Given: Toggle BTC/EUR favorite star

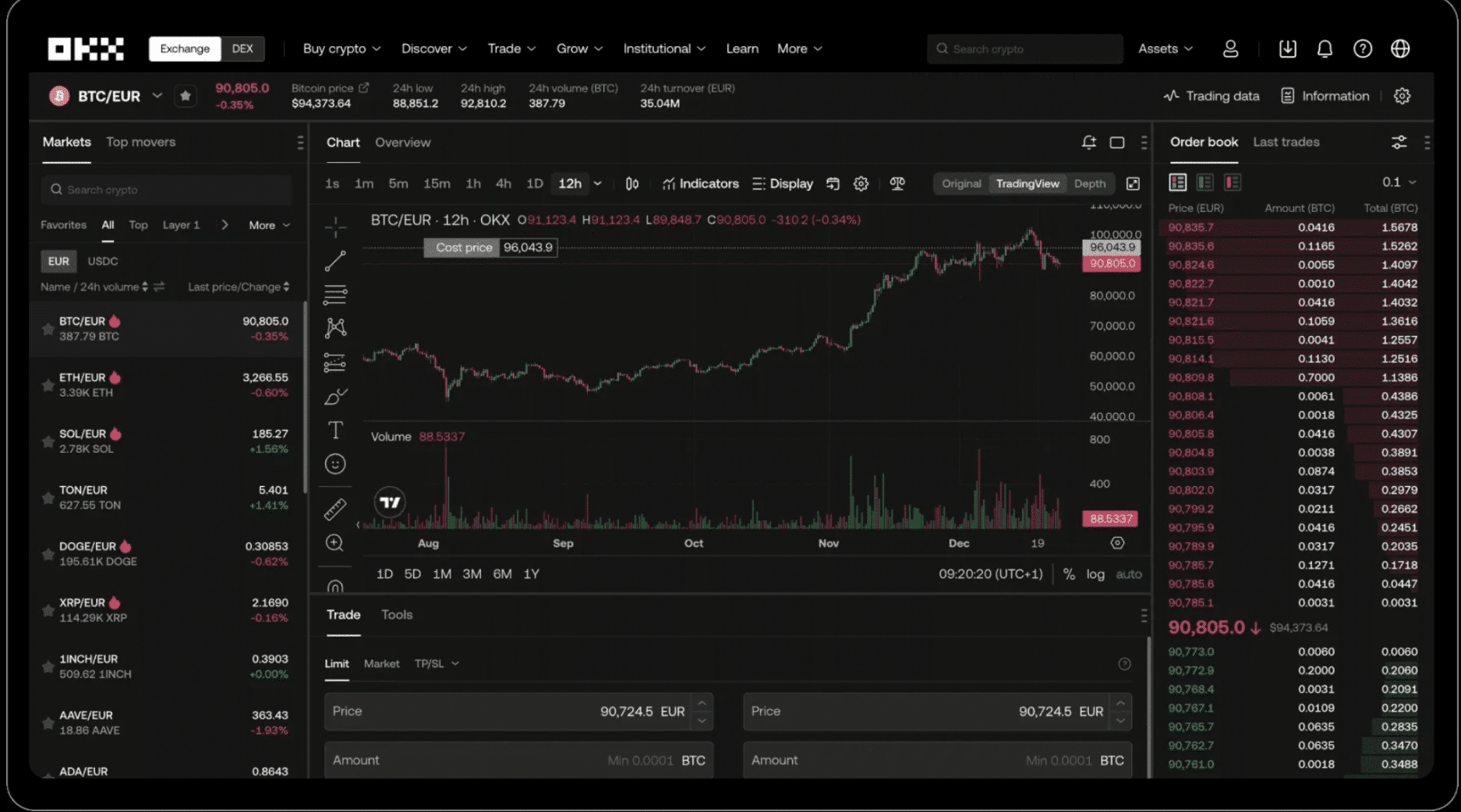Looking at the screenshot, I should (x=186, y=96).
